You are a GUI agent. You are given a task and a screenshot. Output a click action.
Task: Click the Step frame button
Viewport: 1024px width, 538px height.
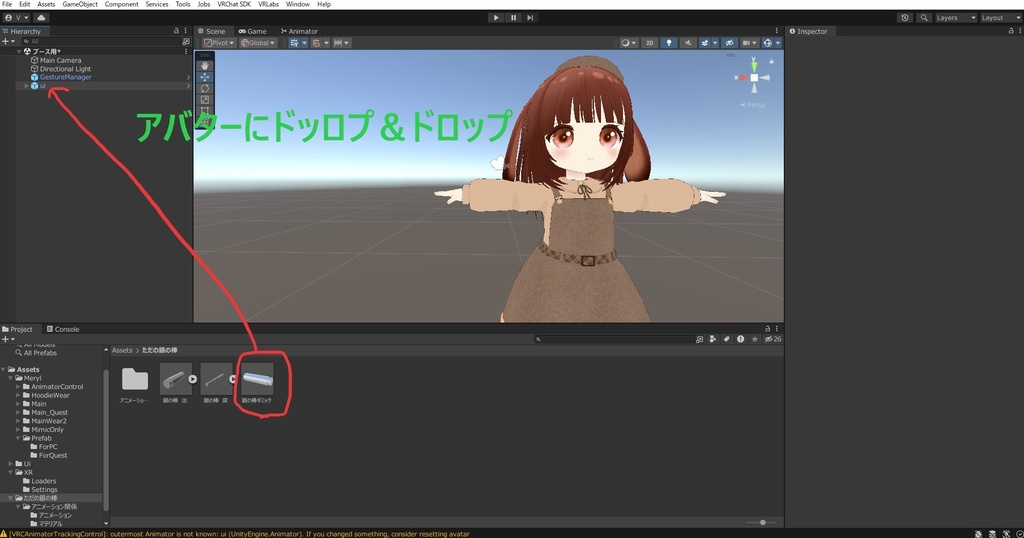coord(530,18)
